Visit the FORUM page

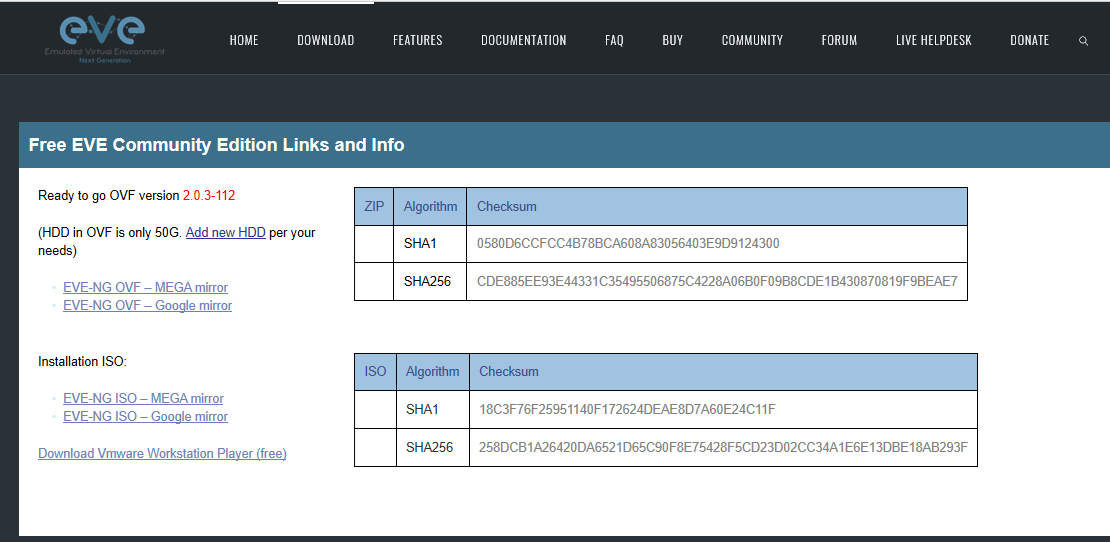pyautogui.click(x=840, y=40)
